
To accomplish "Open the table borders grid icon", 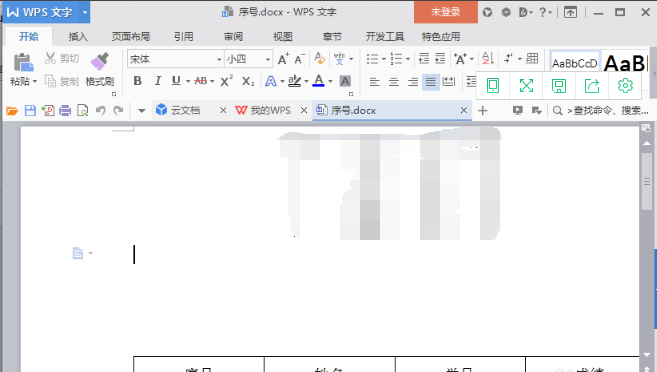I will (532, 58).
